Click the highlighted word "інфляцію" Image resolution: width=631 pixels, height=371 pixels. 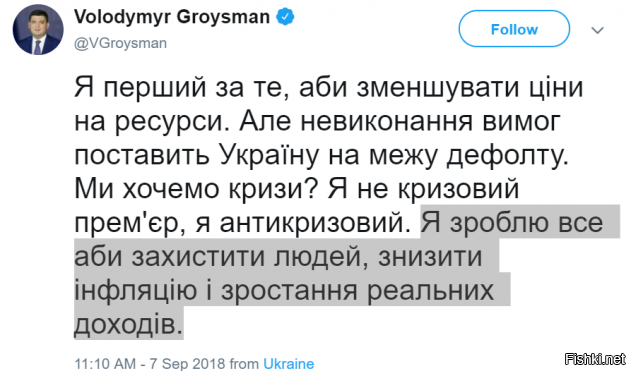pos(136,290)
